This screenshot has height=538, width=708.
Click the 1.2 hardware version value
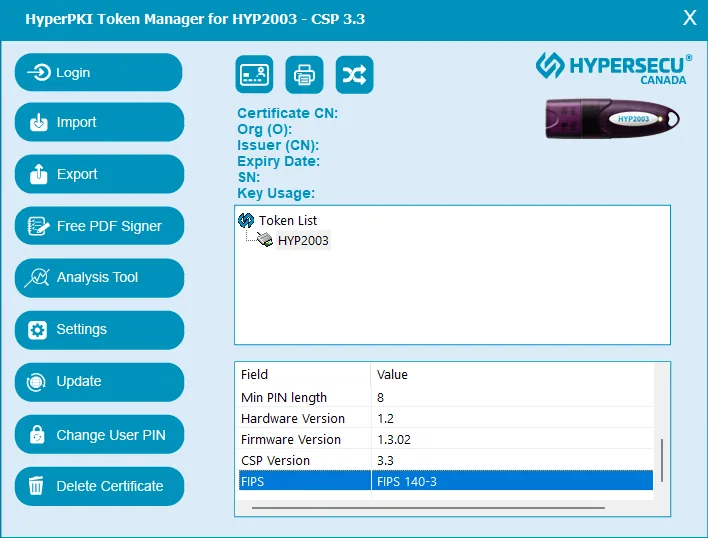click(x=385, y=418)
